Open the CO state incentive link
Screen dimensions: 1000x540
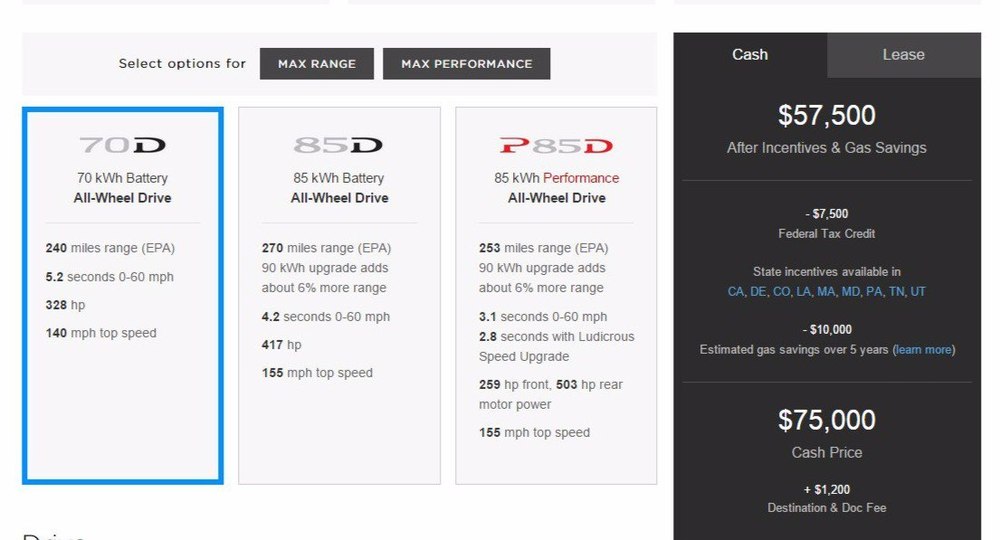coord(783,292)
